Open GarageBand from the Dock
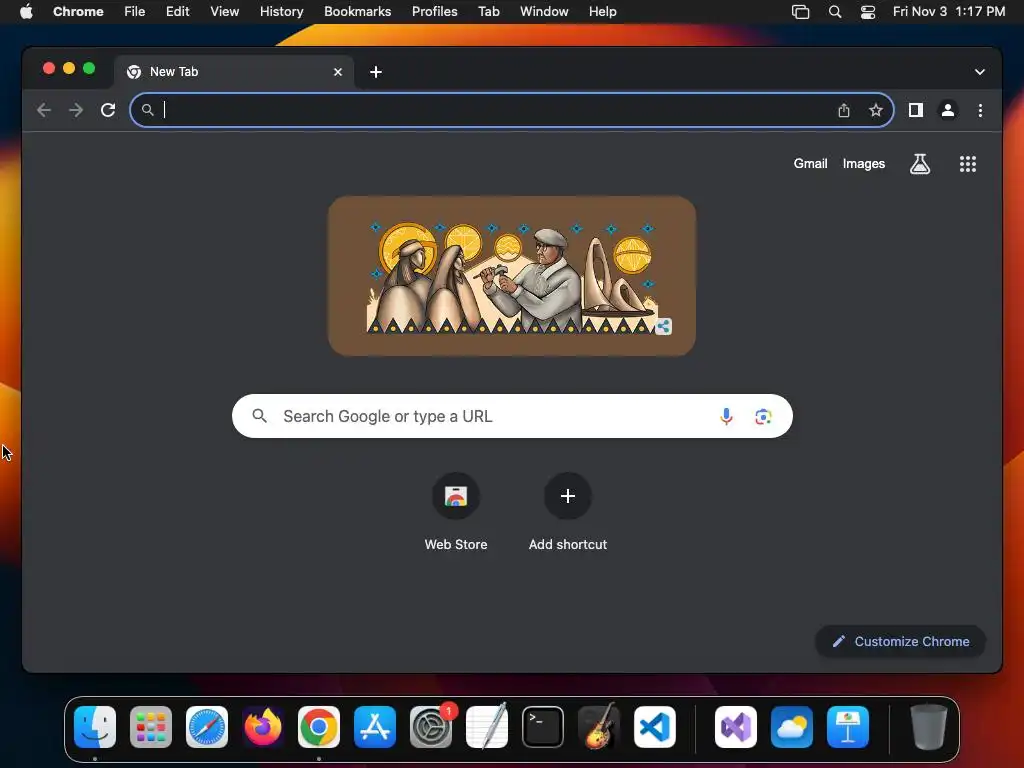The width and height of the screenshot is (1024, 768). [599, 726]
